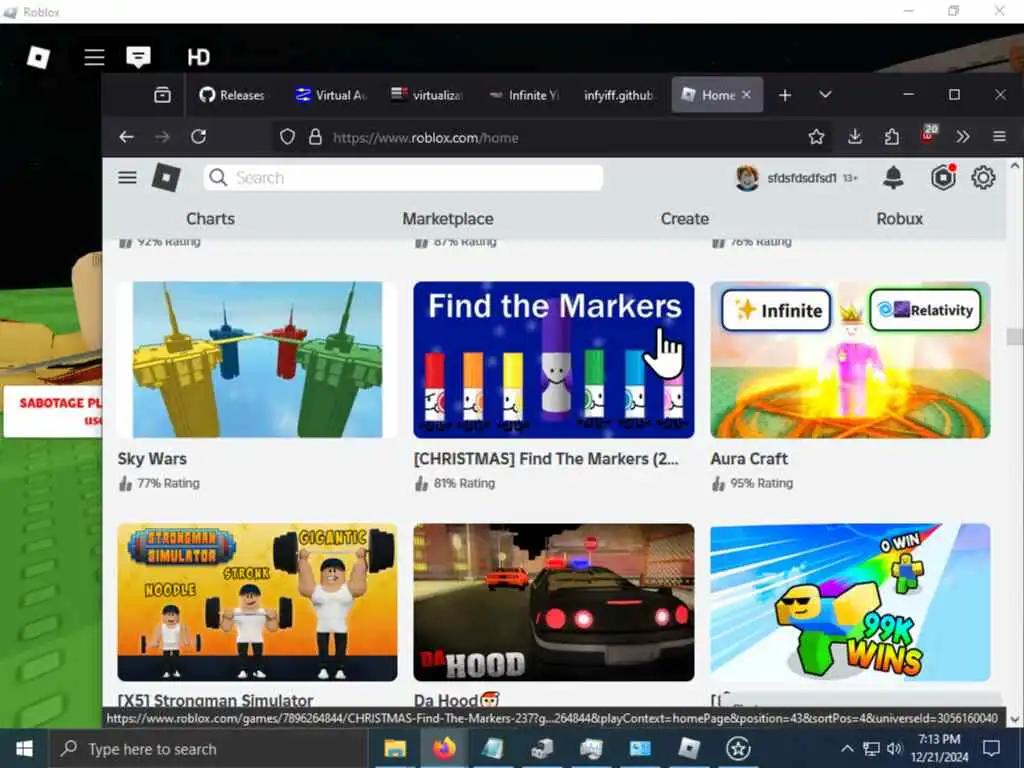Open Windows notification center

click(992, 748)
